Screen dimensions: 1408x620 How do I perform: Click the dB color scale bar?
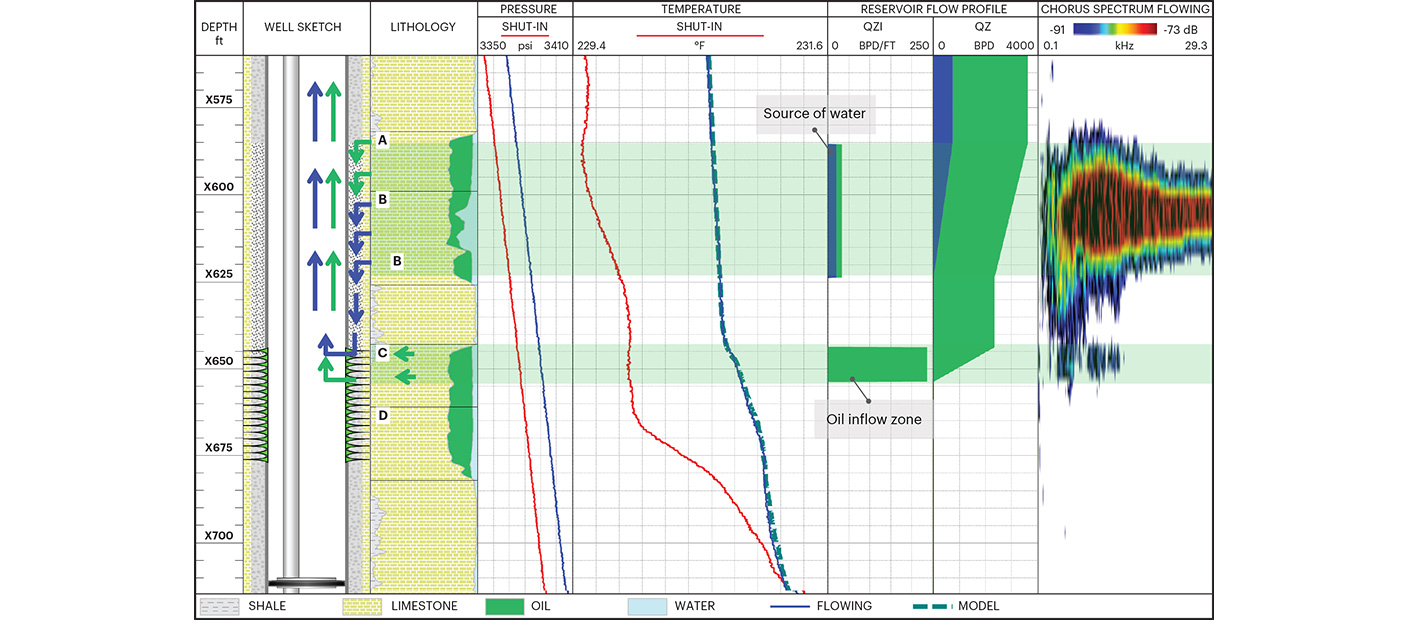pyautogui.click(x=1115, y=28)
